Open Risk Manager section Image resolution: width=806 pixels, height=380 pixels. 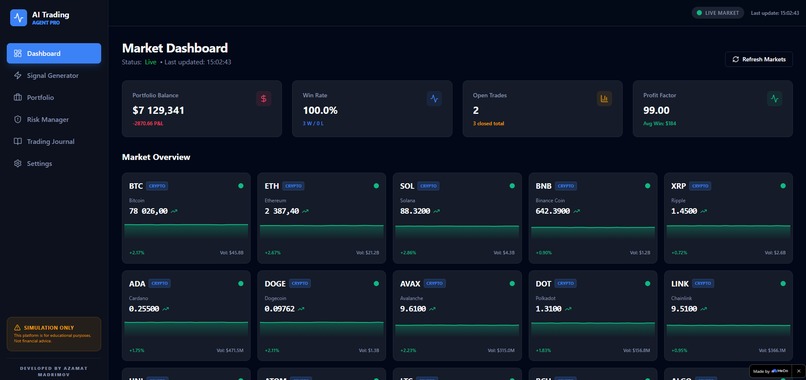(54, 120)
